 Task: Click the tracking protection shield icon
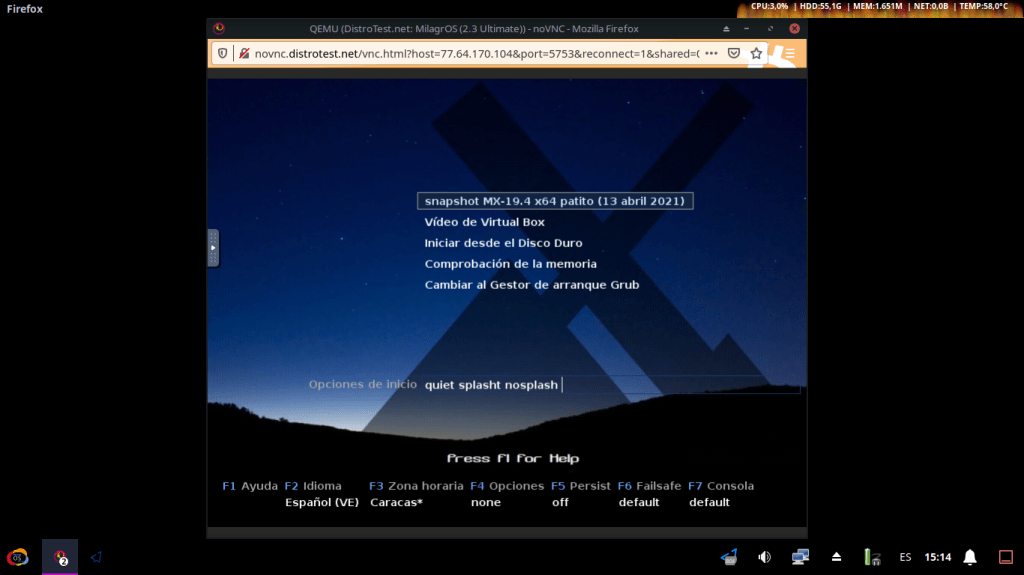pos(223,53)
